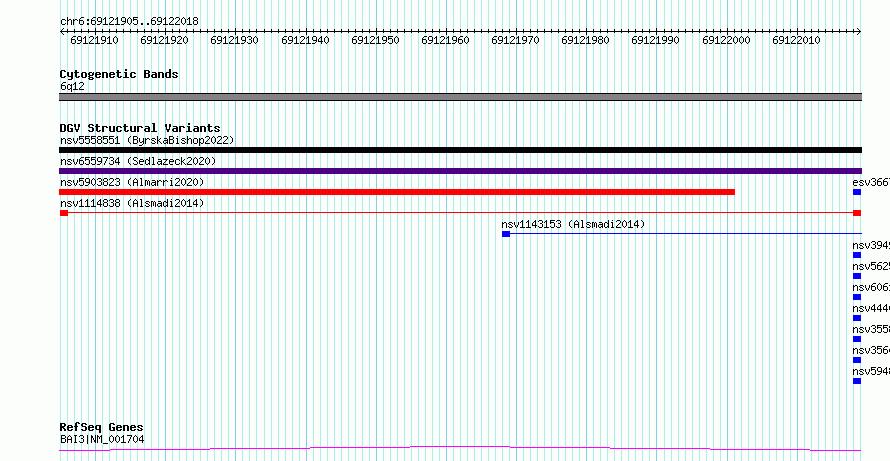Image resolution: width=890 pixels, height=461 pixels.
Task: Open the nsv1143153 (Alsmadi2014) label
Action: 573,224
